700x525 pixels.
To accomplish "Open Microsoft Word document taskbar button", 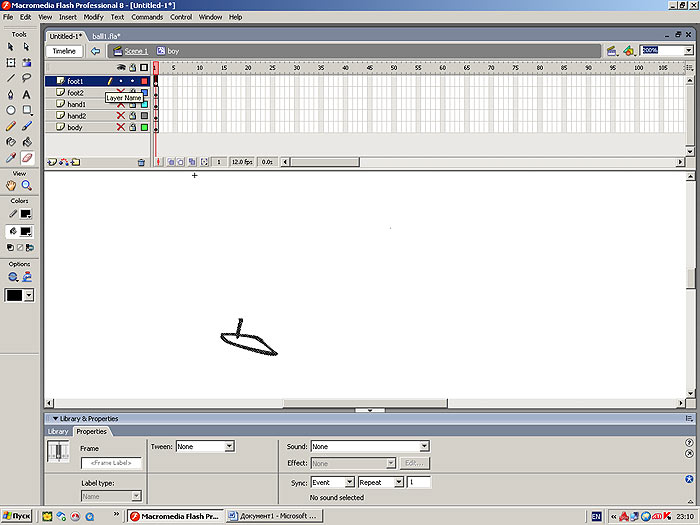I will 274,516.
